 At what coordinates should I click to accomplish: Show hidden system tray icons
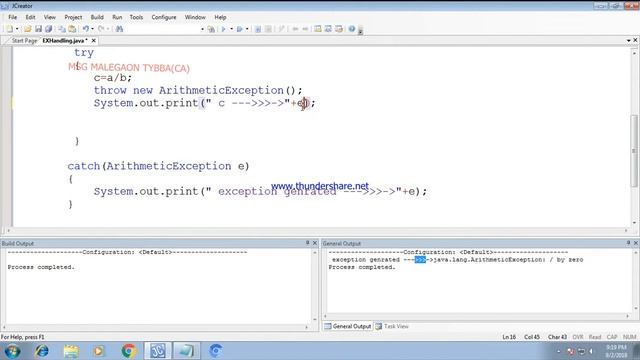558,351
